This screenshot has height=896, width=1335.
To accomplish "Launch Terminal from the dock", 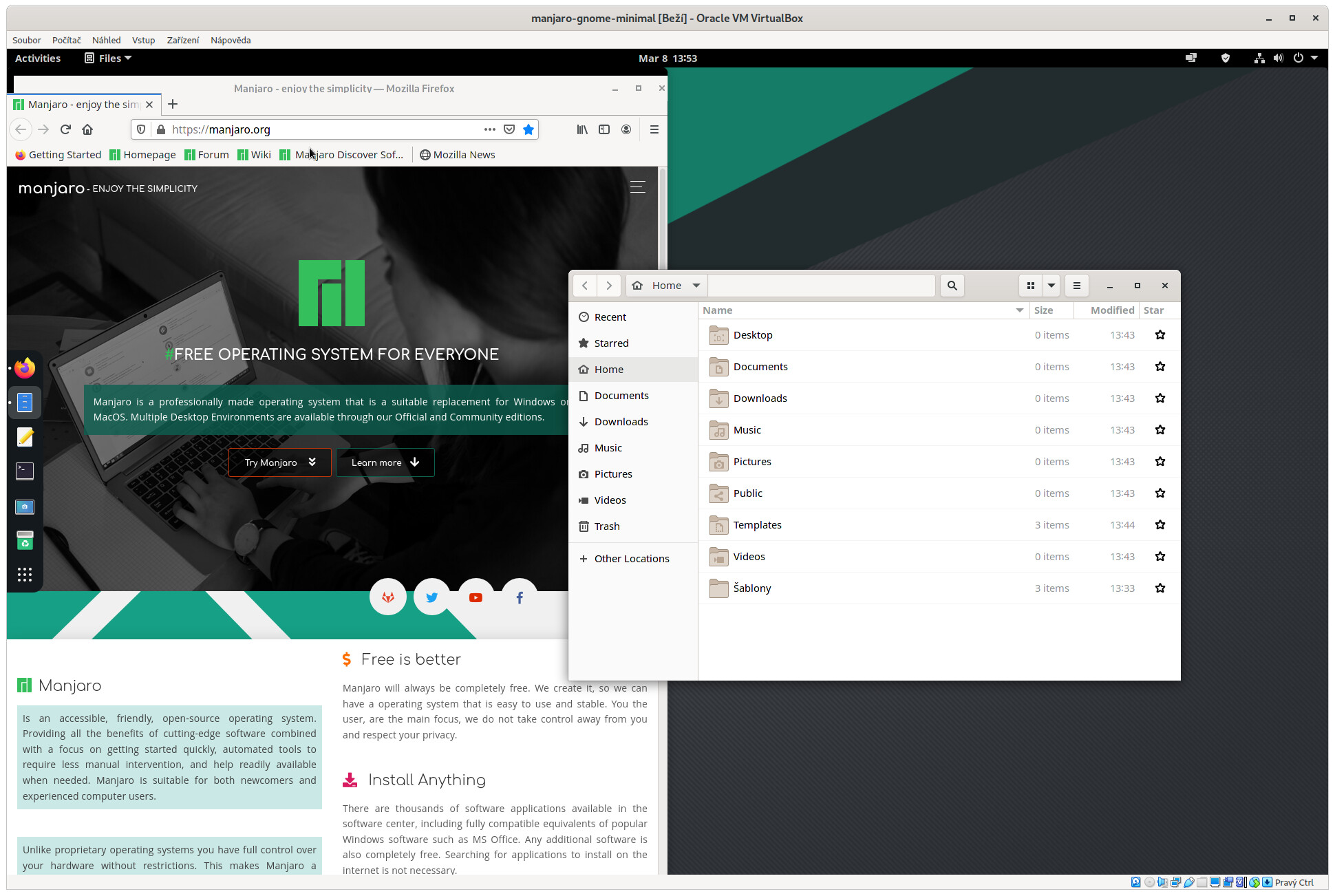I will tap(25, 471).
